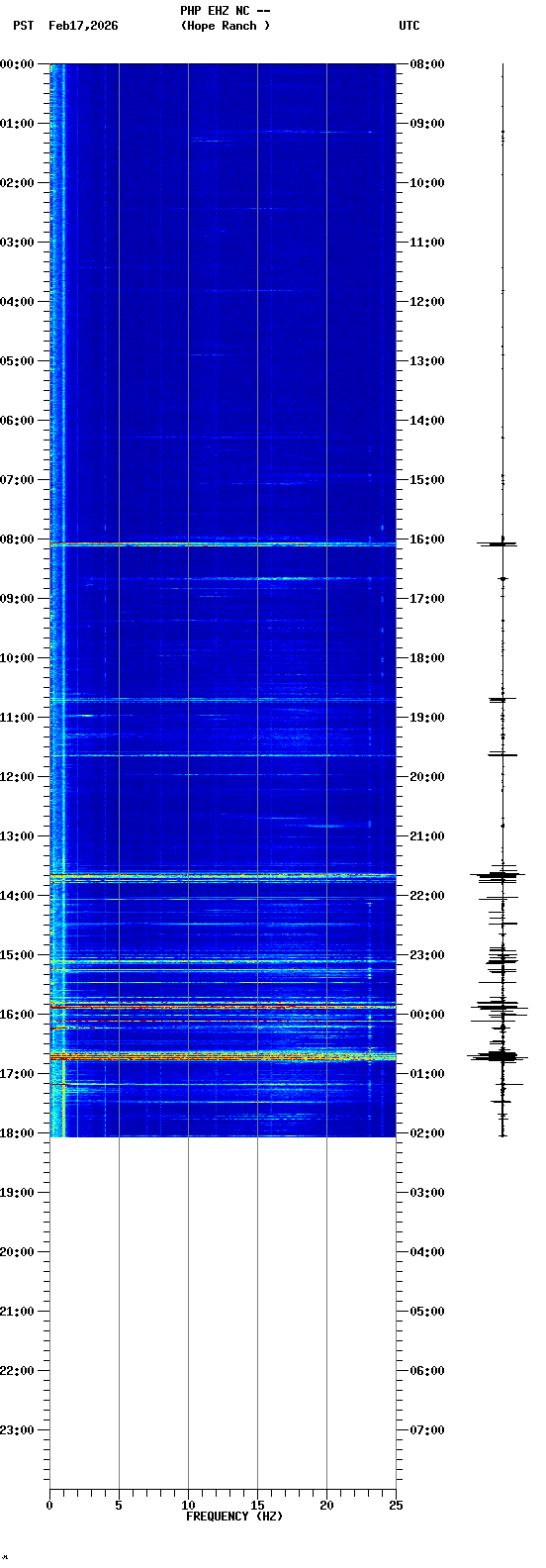This screenshot has height=1568, width=546.
Task: Click the station title 'PHP EHZ NC --'
Action: pos(225,11)
